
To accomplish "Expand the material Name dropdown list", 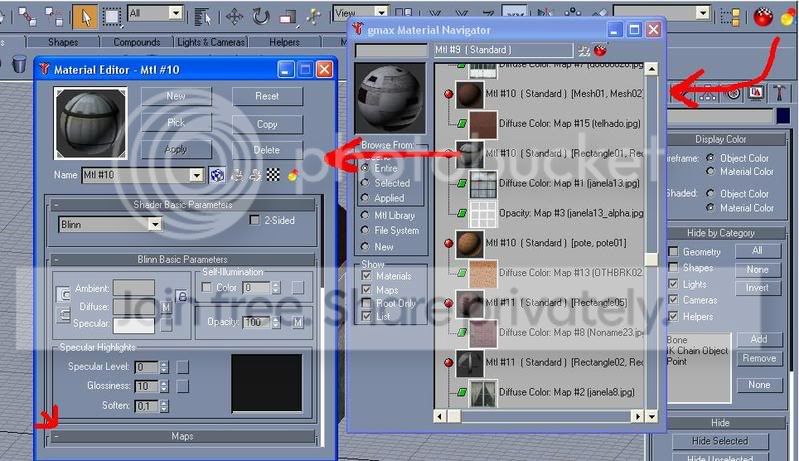I will pos(196,175).
